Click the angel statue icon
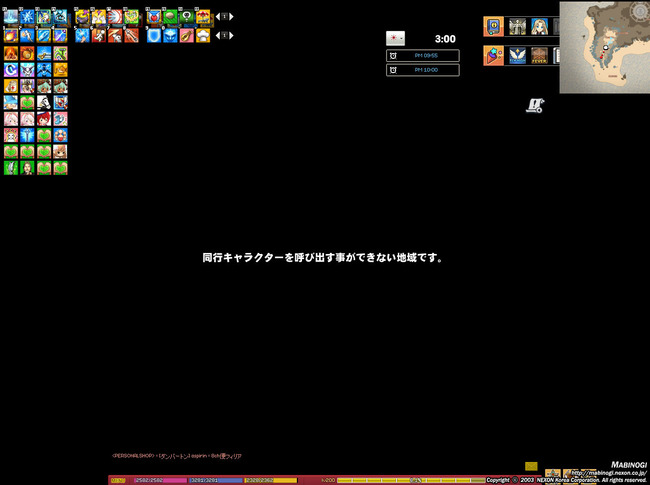The height and width of the screenshot is (485, 650). pyautogui.click(x=517, y=27)
